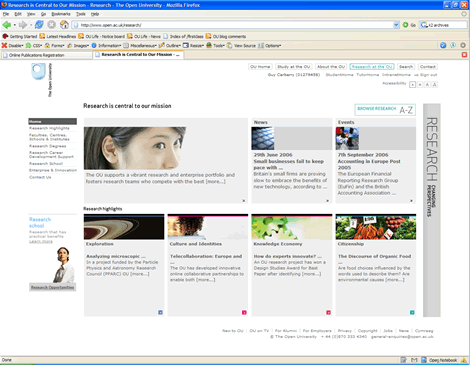Click the Study at the OU button

(x=294, y=67)
